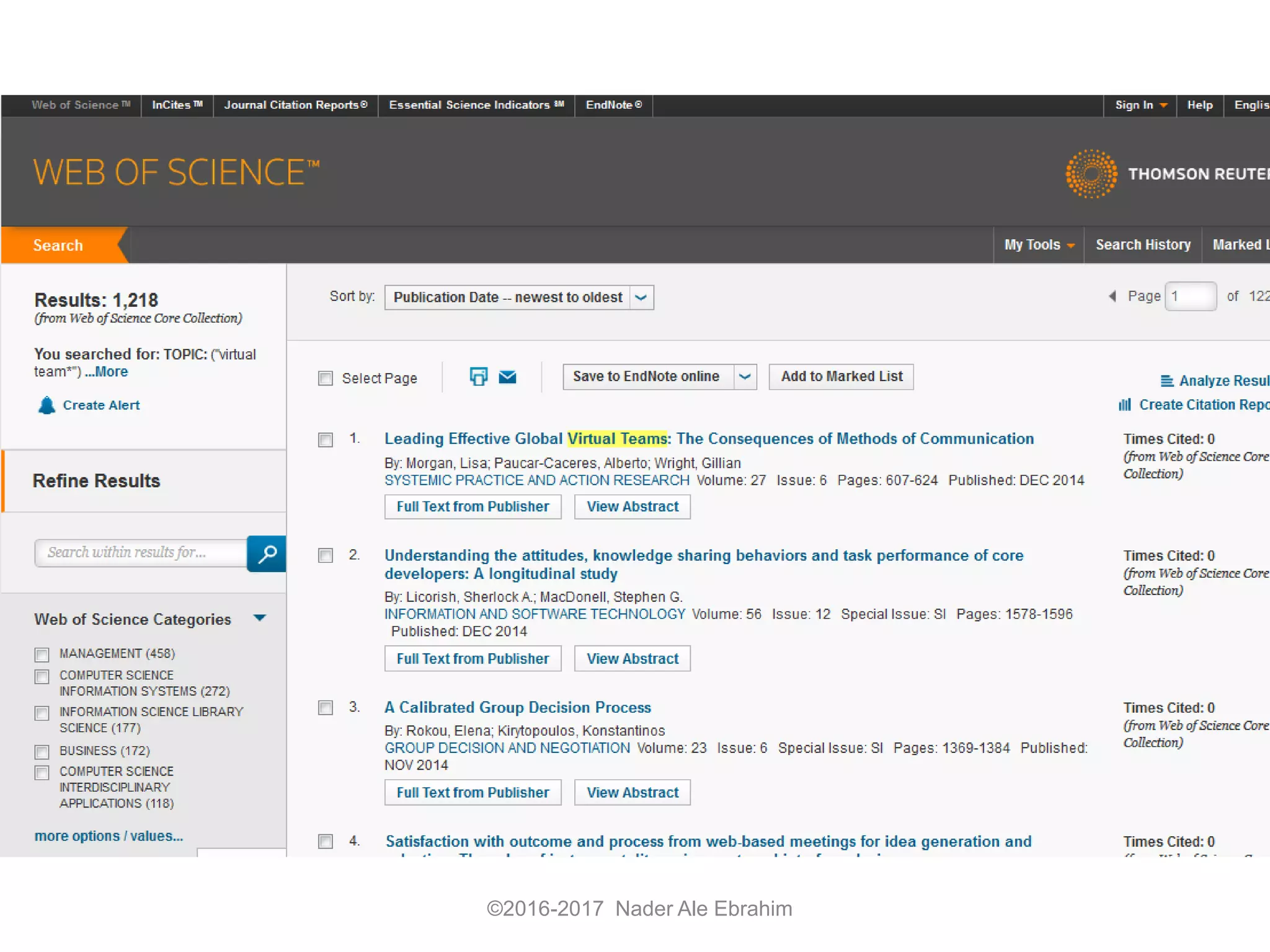The height and width of the screenshot is (952, 1270).
Task: Click the email envelope icon
Action: pos(507,377)
